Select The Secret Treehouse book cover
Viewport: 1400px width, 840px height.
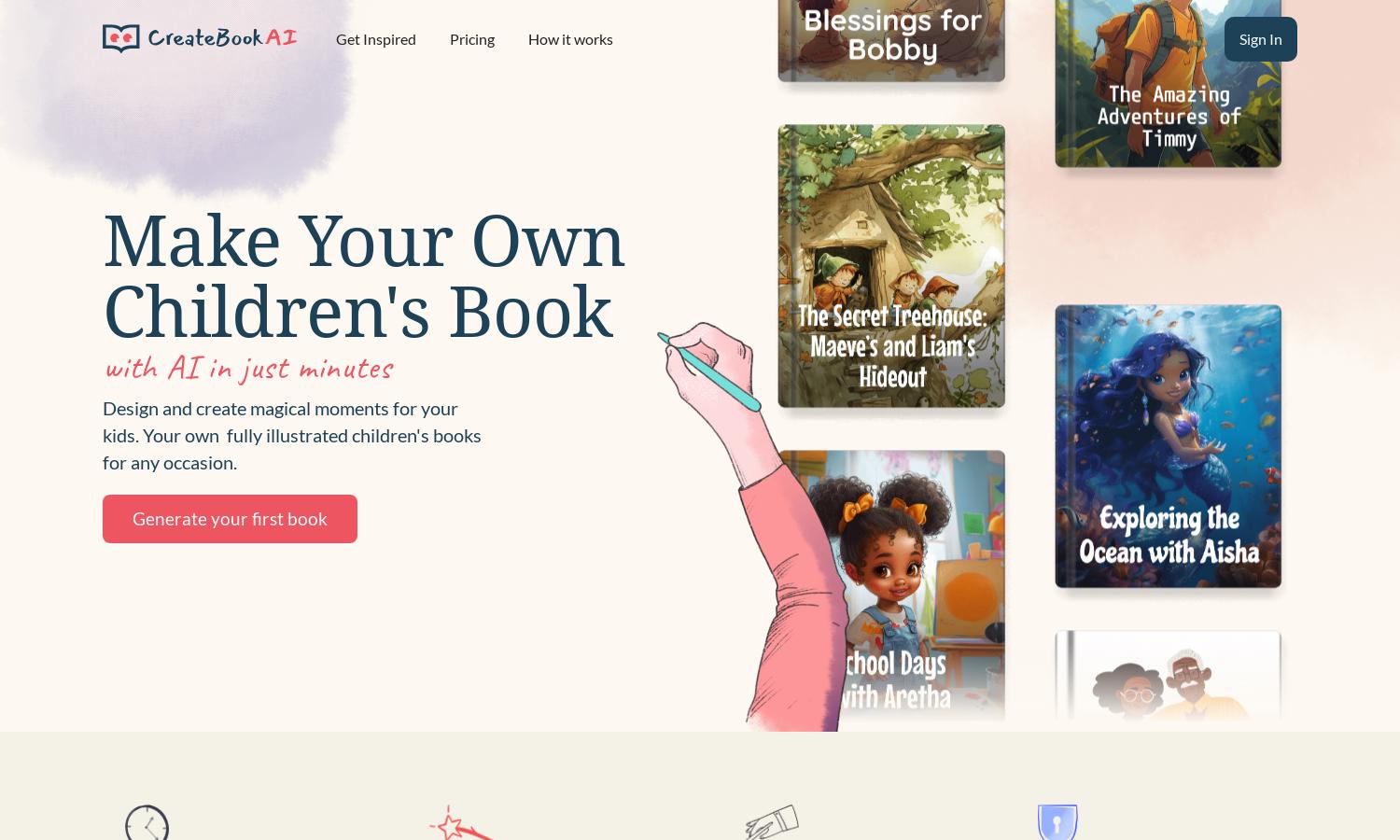coord(891,266)
